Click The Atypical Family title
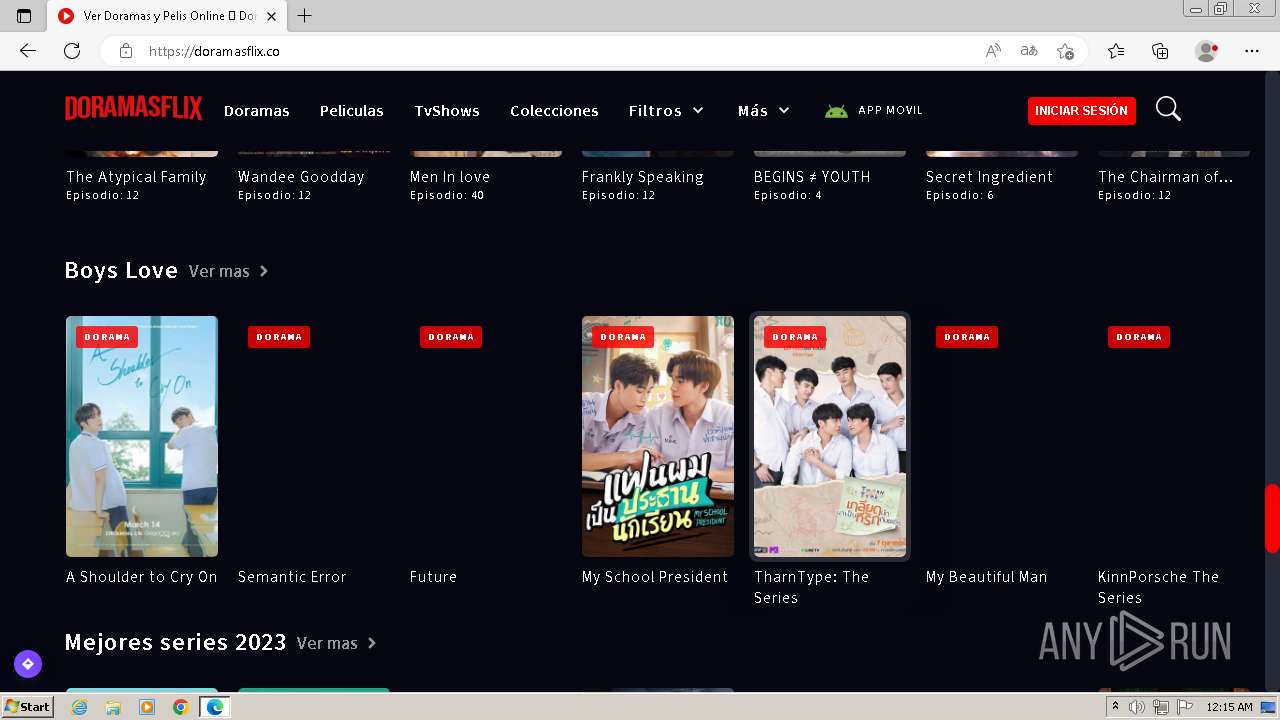The image size is (1280, 720). (136, 177)
